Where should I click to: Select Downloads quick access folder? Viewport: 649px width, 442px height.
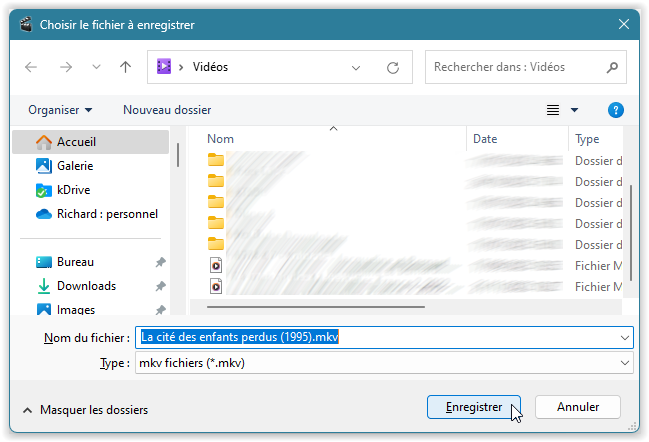pos(86,286)
